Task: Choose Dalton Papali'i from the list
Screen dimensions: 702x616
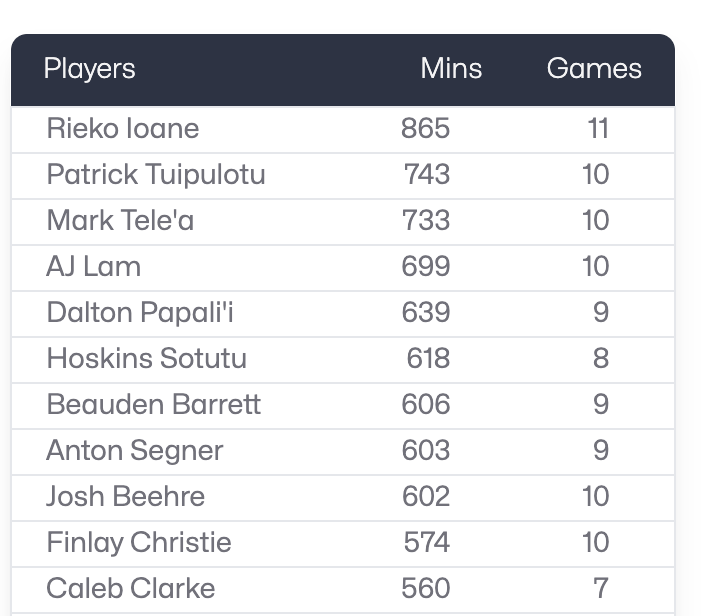Action: coord(139,312)
